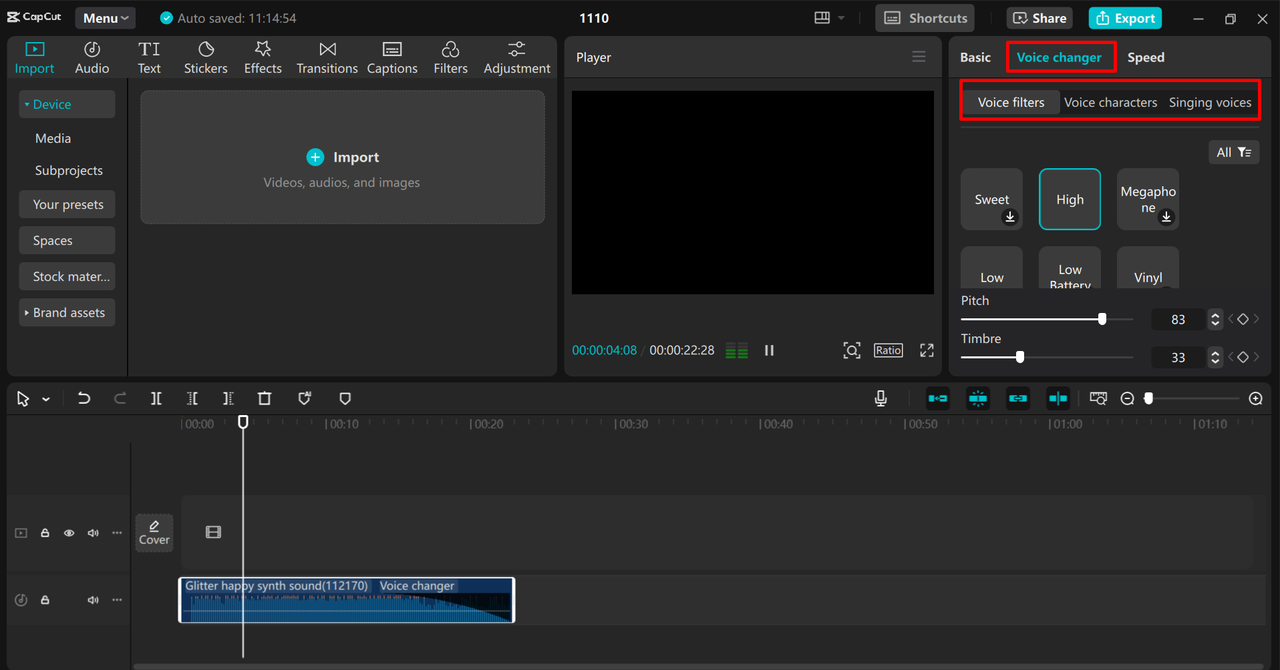Open player fullscreen view

(927, 350)
